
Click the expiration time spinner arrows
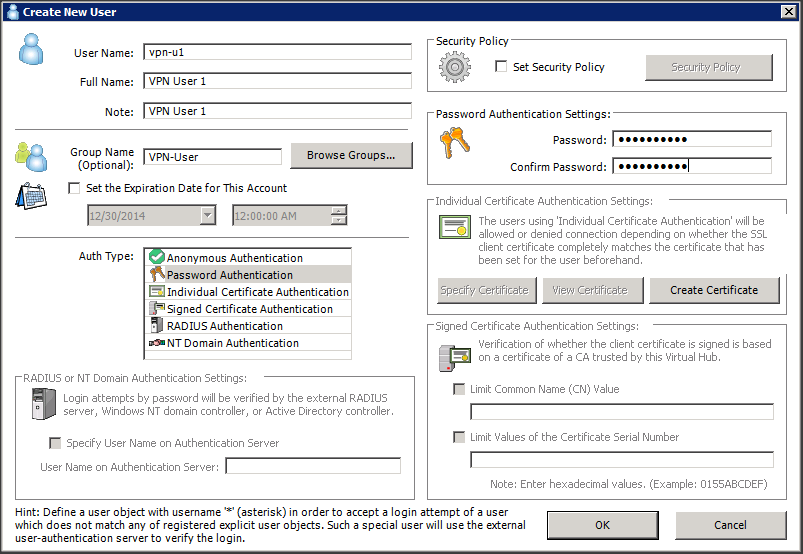tap(339, 215)
